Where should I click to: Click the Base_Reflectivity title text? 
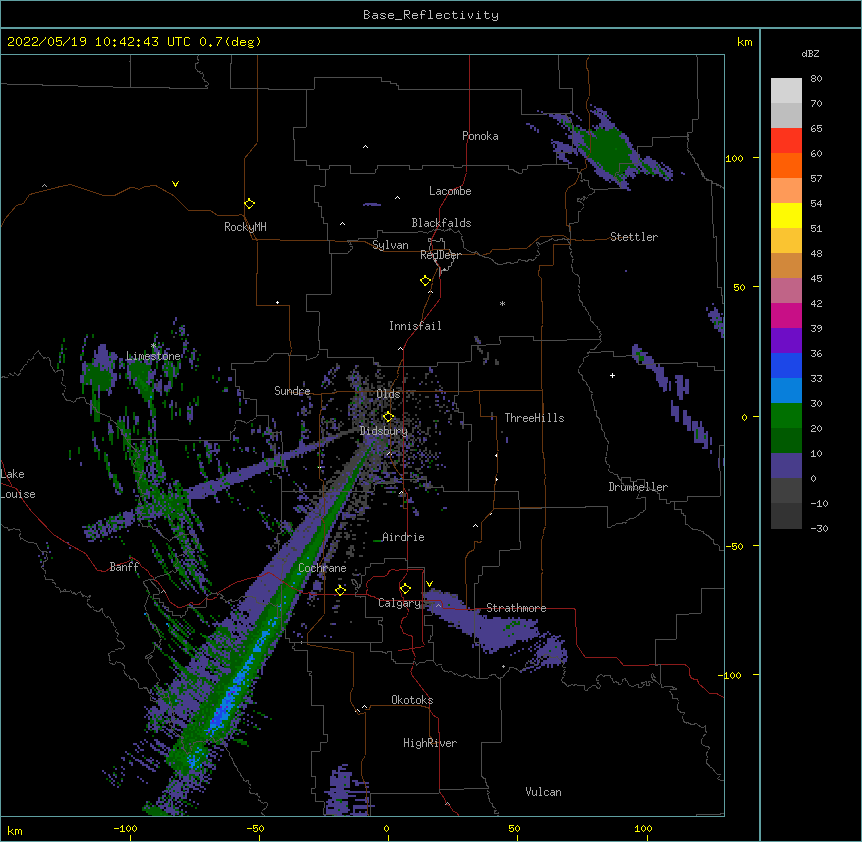(x=431, y=15)
